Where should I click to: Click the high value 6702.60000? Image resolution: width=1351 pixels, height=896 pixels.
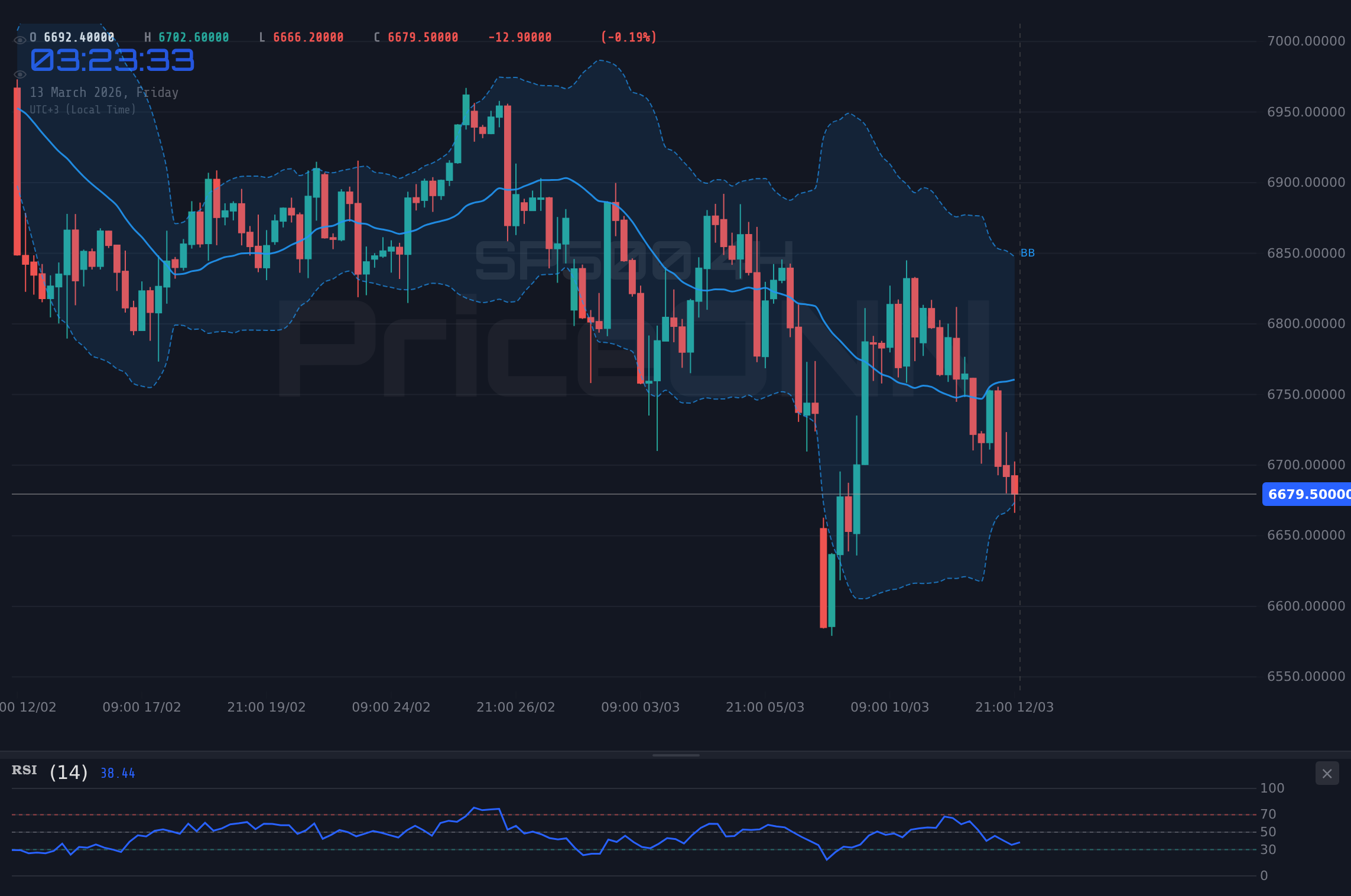point(194,37)
